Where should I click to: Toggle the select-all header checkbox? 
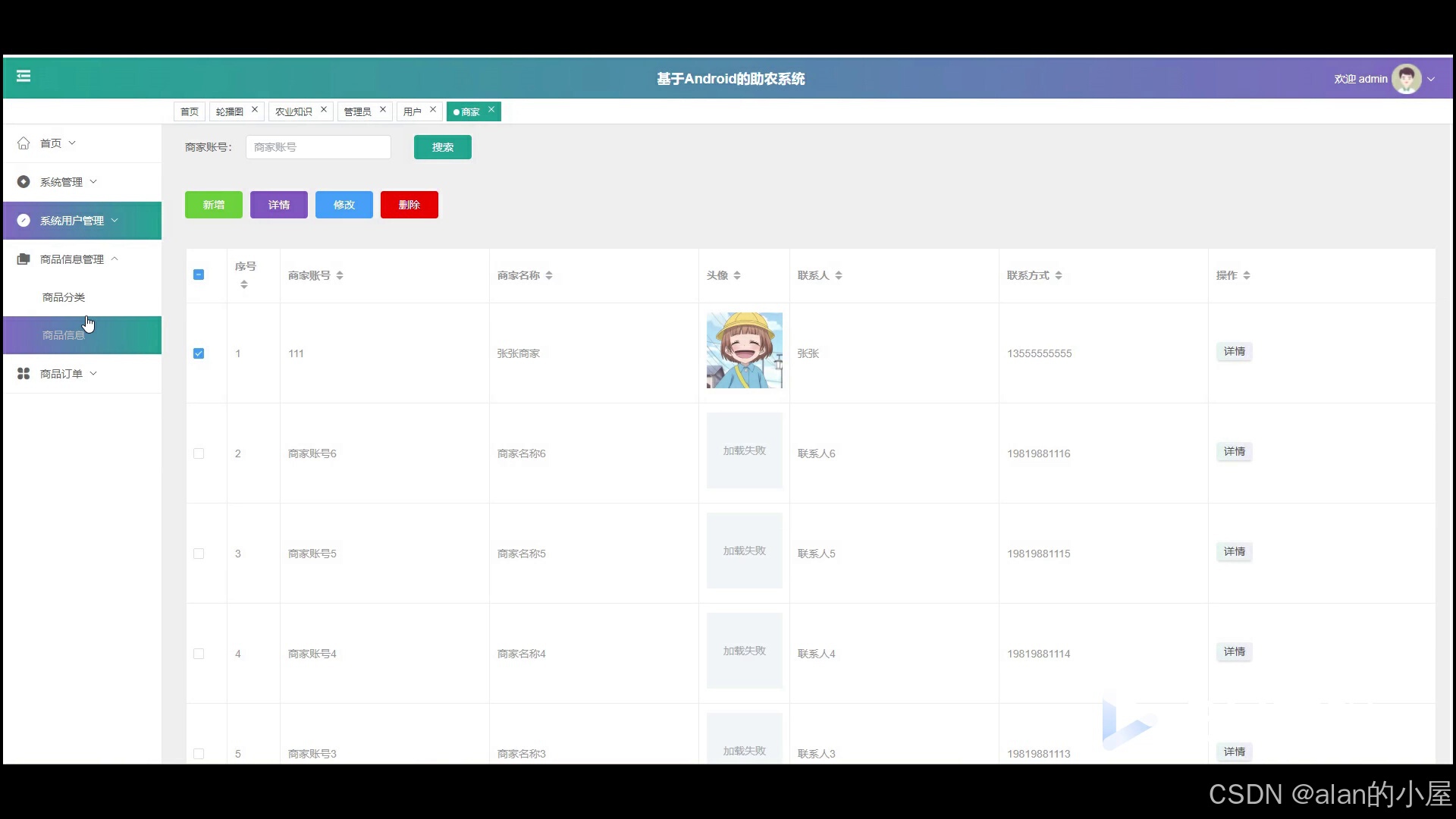[x=199, y=275]
